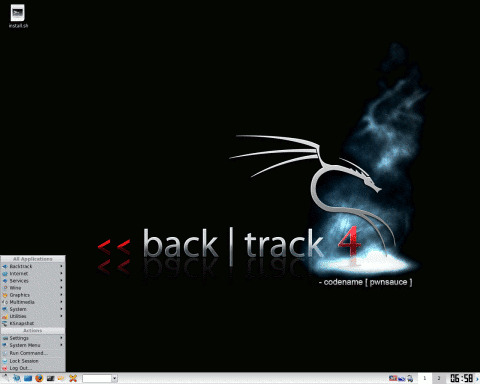Open the run command dropdown arrow
Screen dimensions: 480x384
click(114, 378)
